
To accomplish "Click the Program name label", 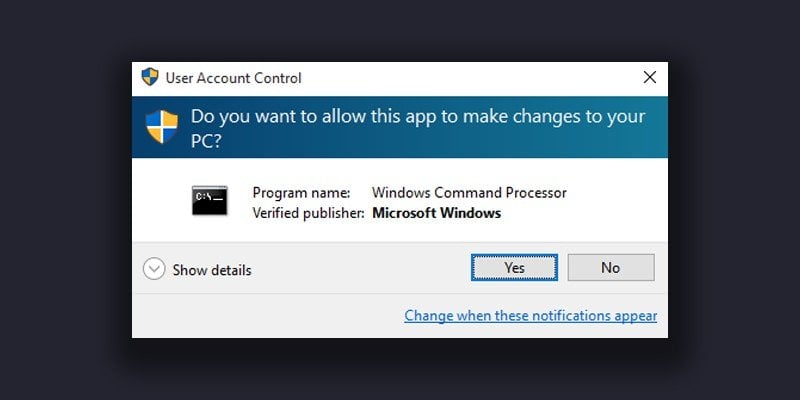I will [x=302, y=193].
